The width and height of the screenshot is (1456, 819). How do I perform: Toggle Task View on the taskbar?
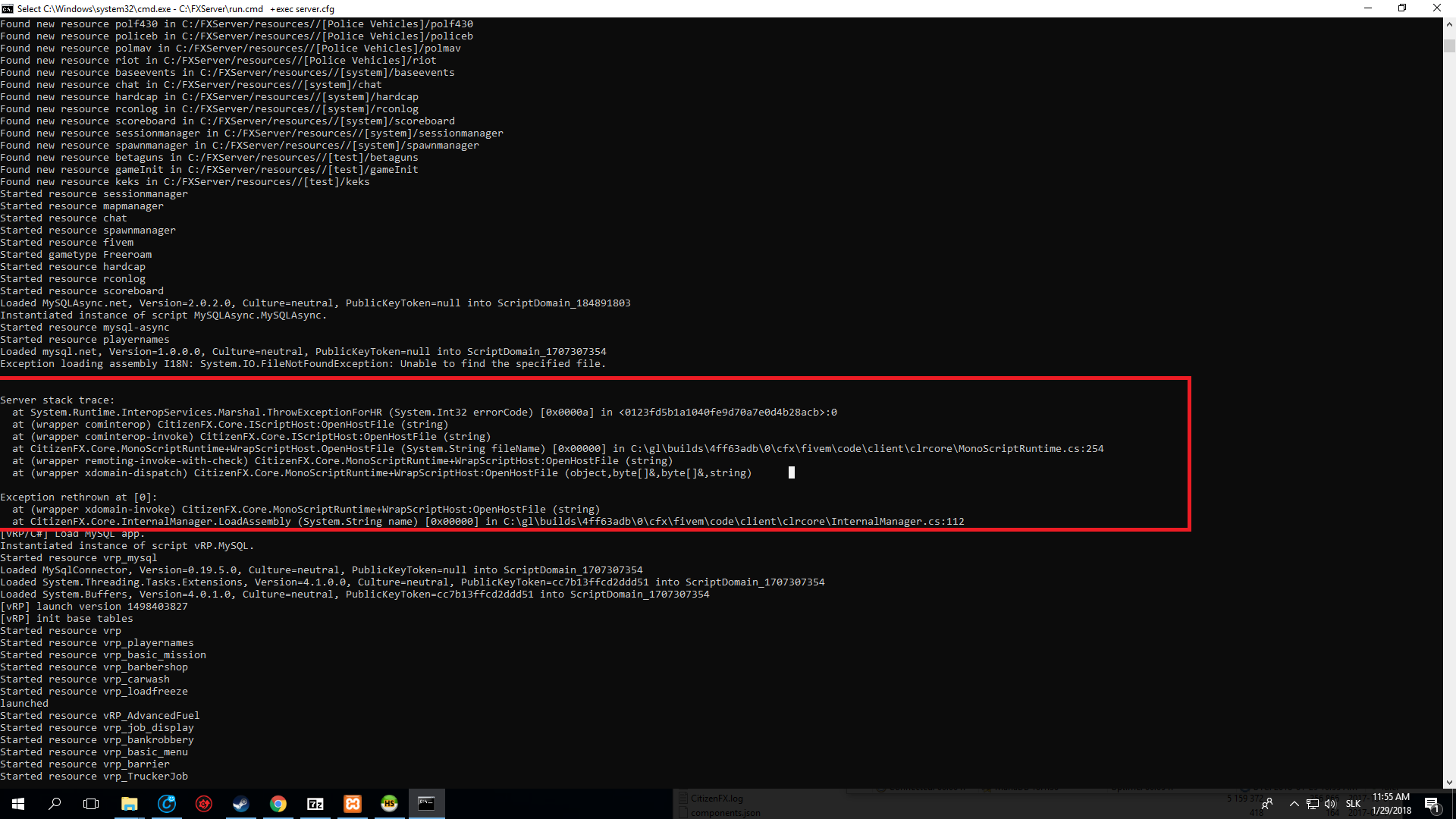(x=91, y=804)
